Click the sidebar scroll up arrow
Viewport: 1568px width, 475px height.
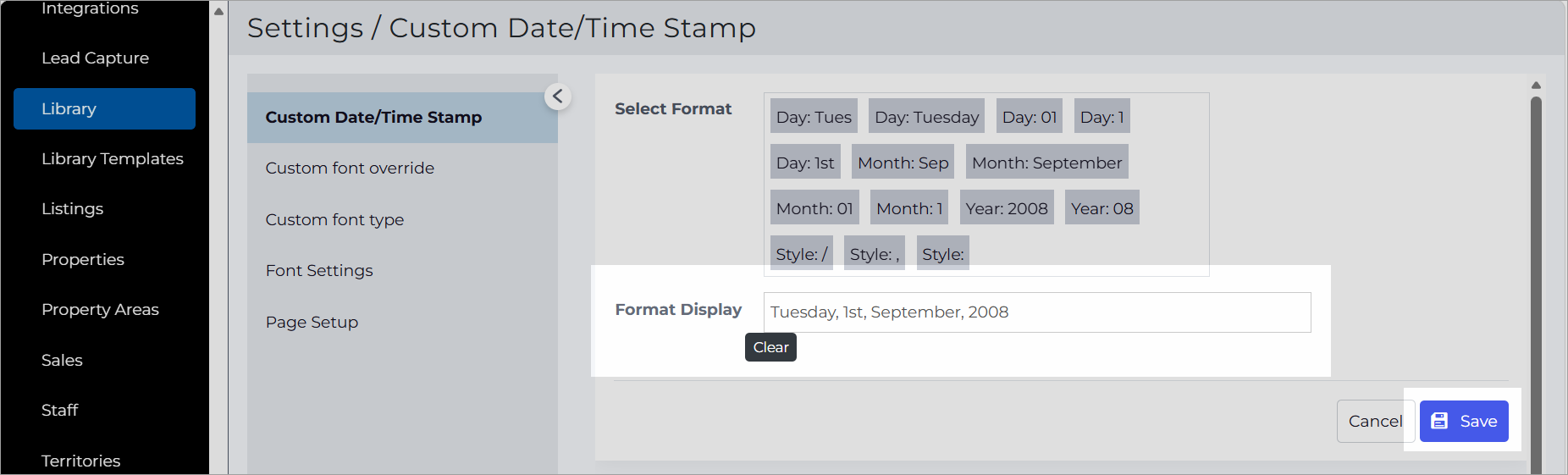pos(218,12)
